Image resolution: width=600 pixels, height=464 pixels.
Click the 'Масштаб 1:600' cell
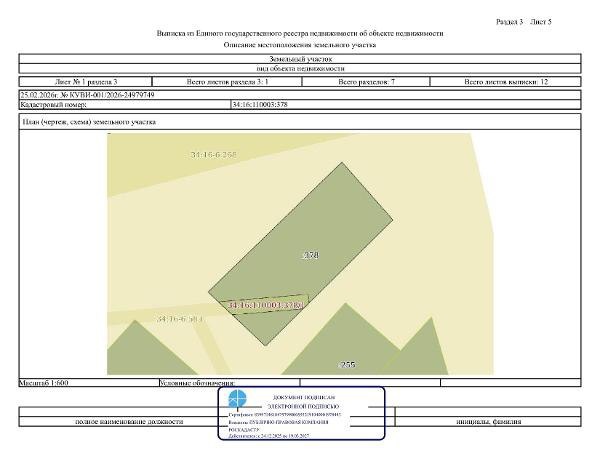(89, 383)
